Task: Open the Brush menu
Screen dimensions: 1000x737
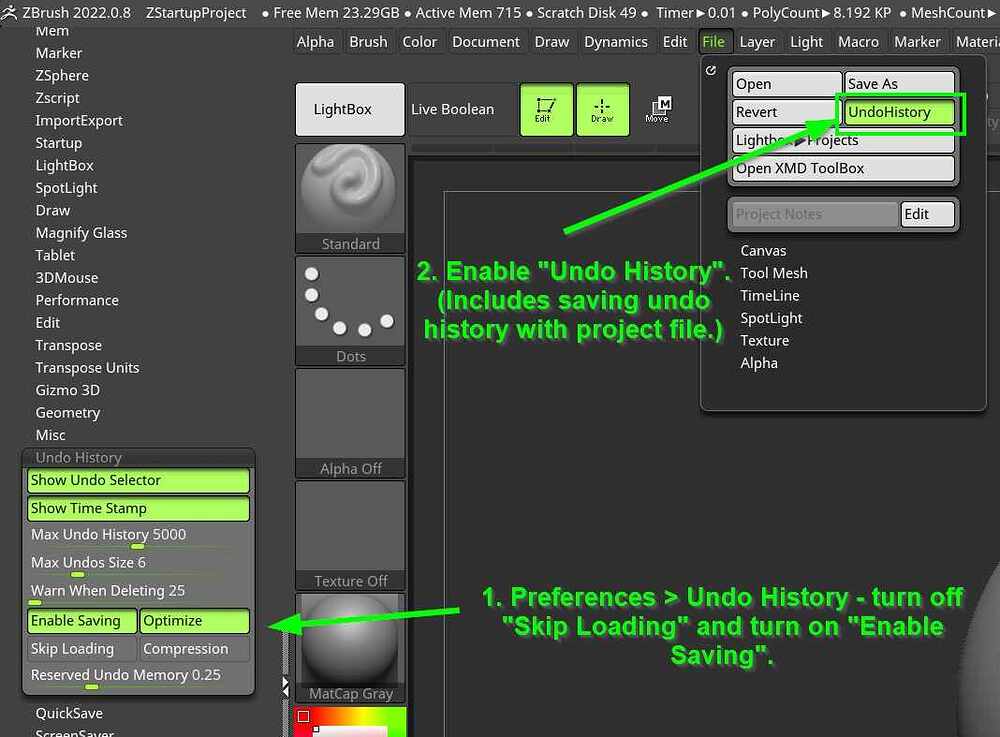Action: pos(368,42)
